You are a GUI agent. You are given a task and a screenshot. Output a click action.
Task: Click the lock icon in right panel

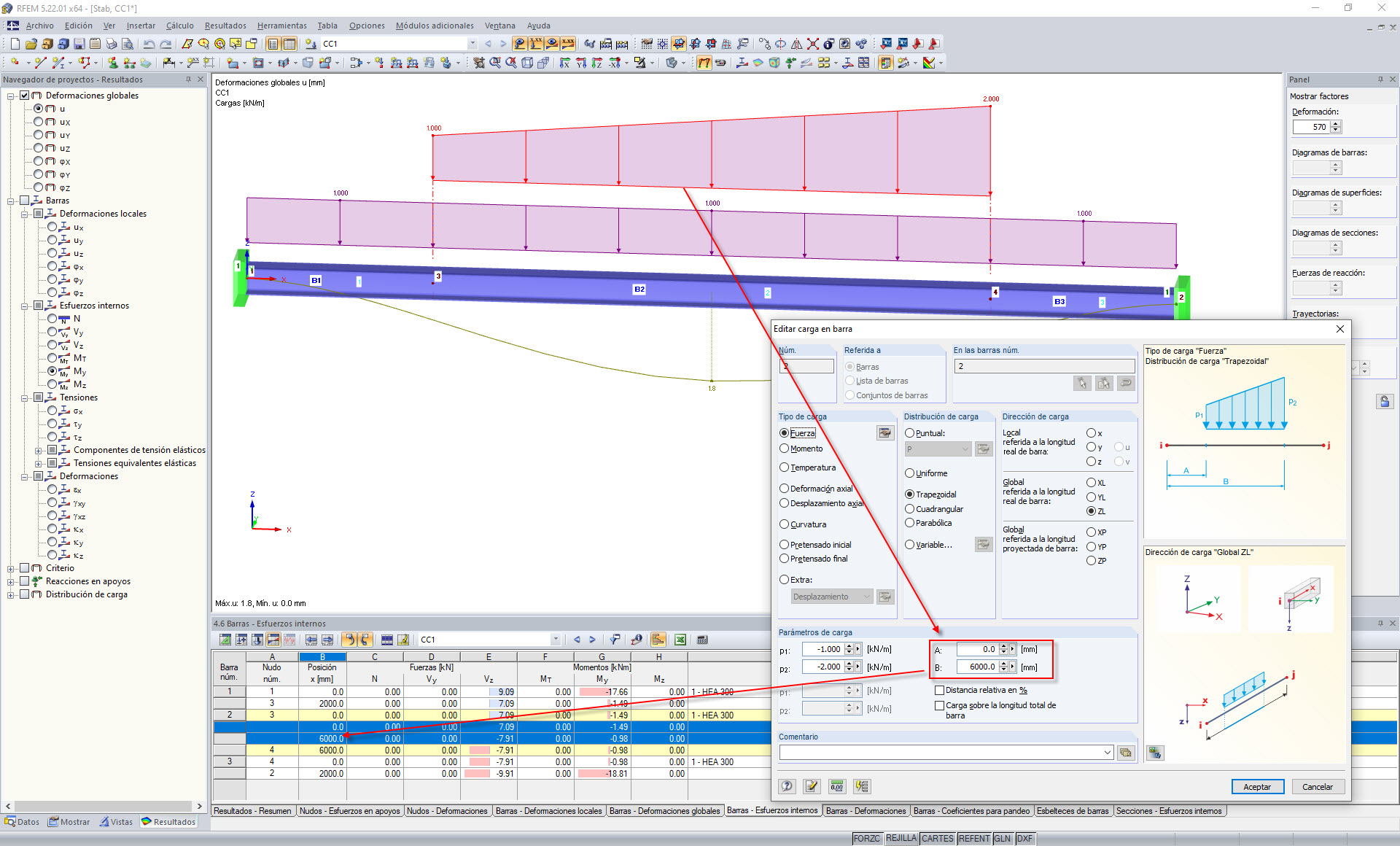(1385, 402)
